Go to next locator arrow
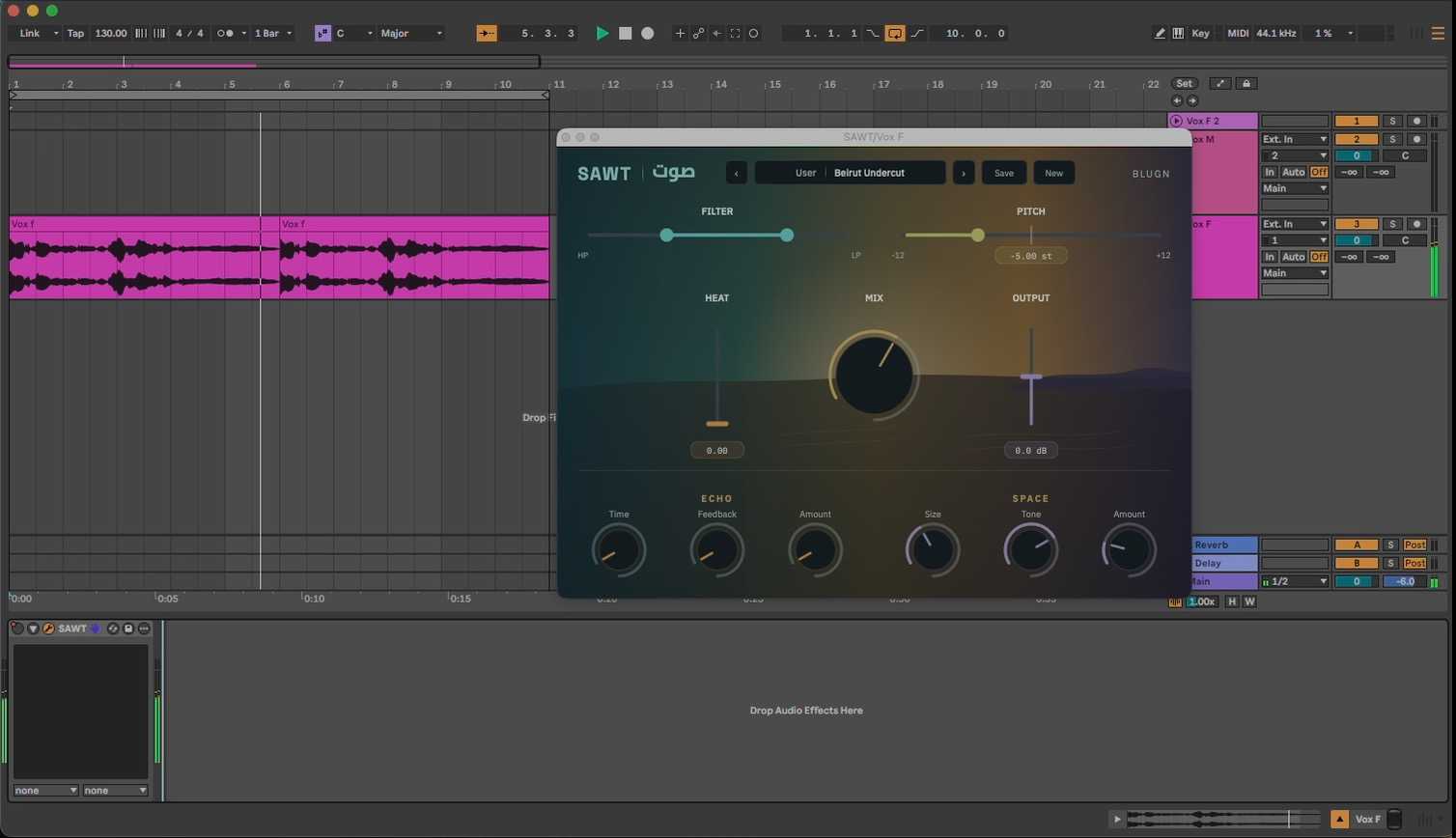 tap(1192, 100)
